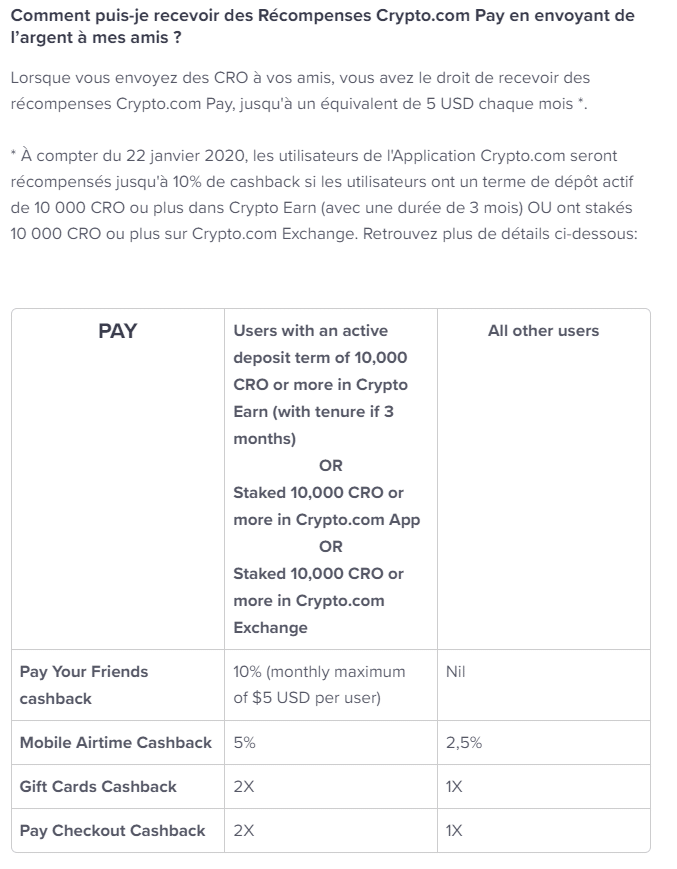Click the 2,5% Mobile Airtime value
Viewport: 677px width, 869px height.
coord(464,743)
